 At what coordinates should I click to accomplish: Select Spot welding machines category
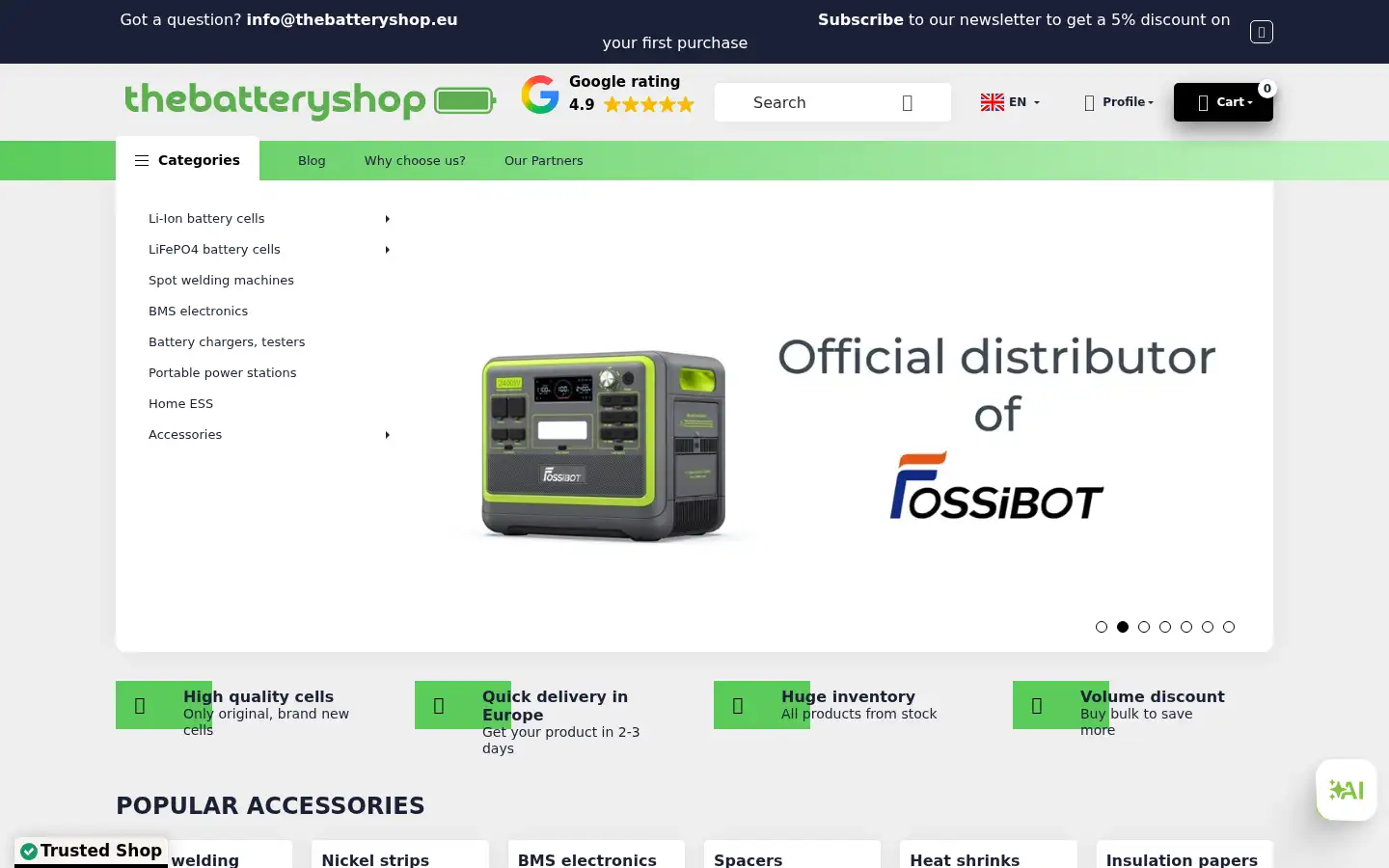221,281
